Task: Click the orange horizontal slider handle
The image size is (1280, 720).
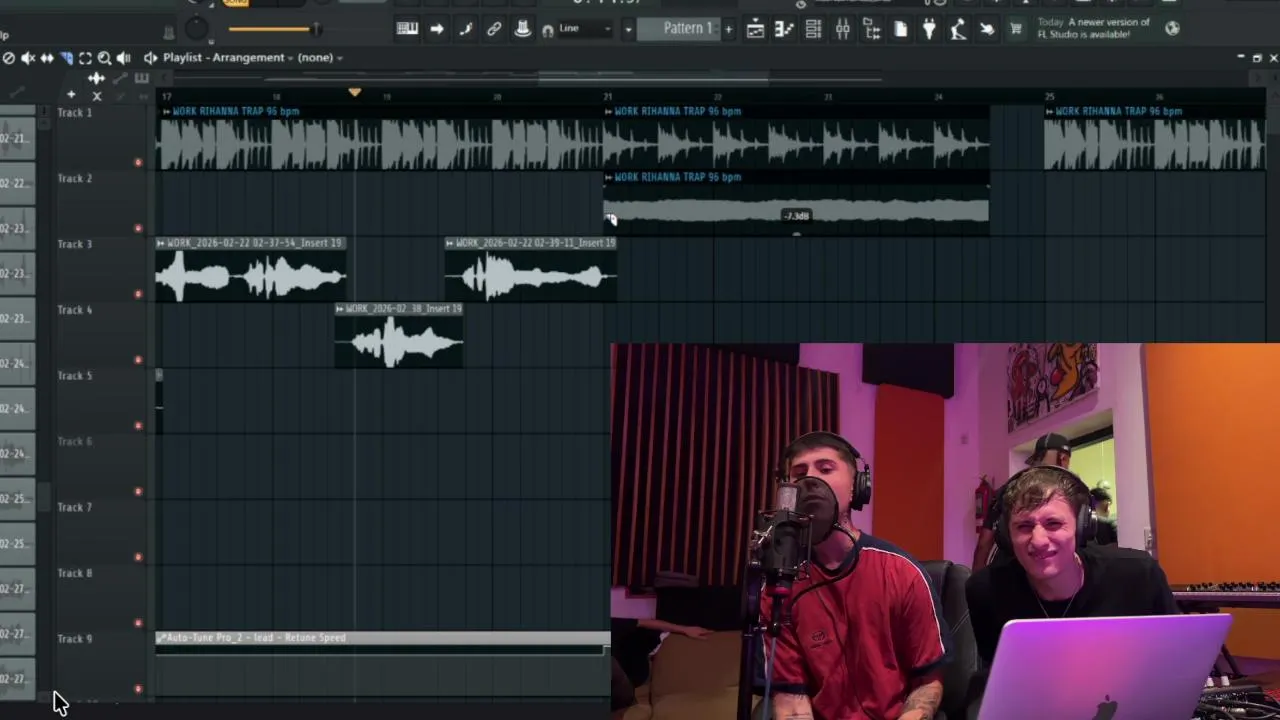Action: point(316,29)
